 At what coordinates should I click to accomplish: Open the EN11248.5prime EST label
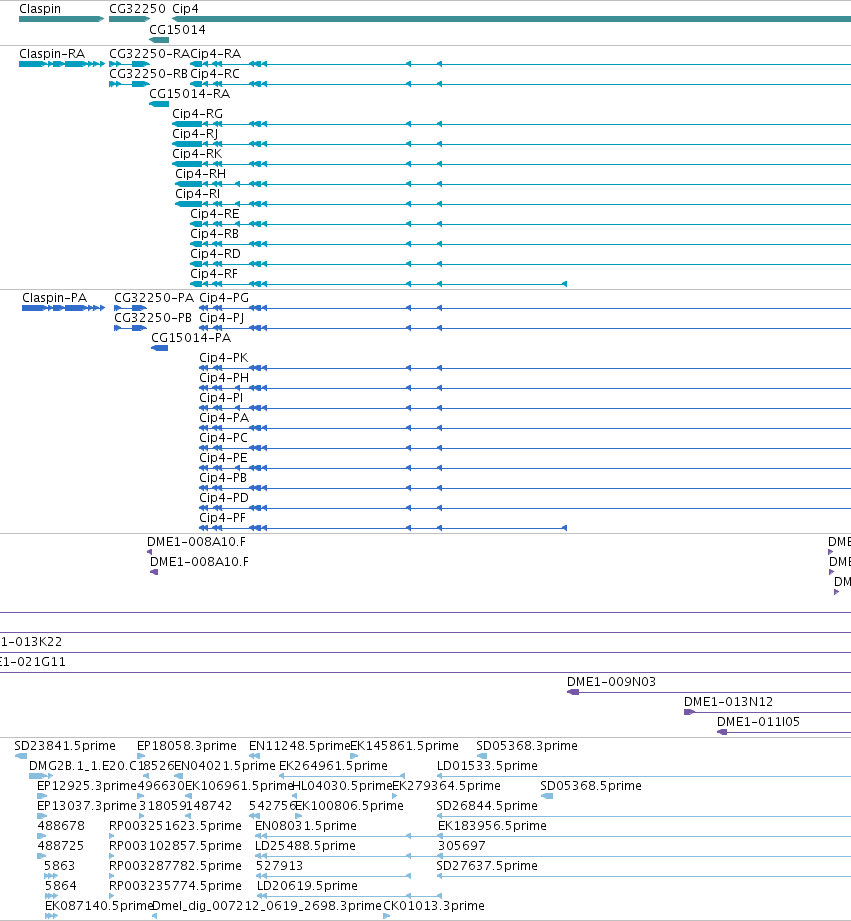coord(300,746)
